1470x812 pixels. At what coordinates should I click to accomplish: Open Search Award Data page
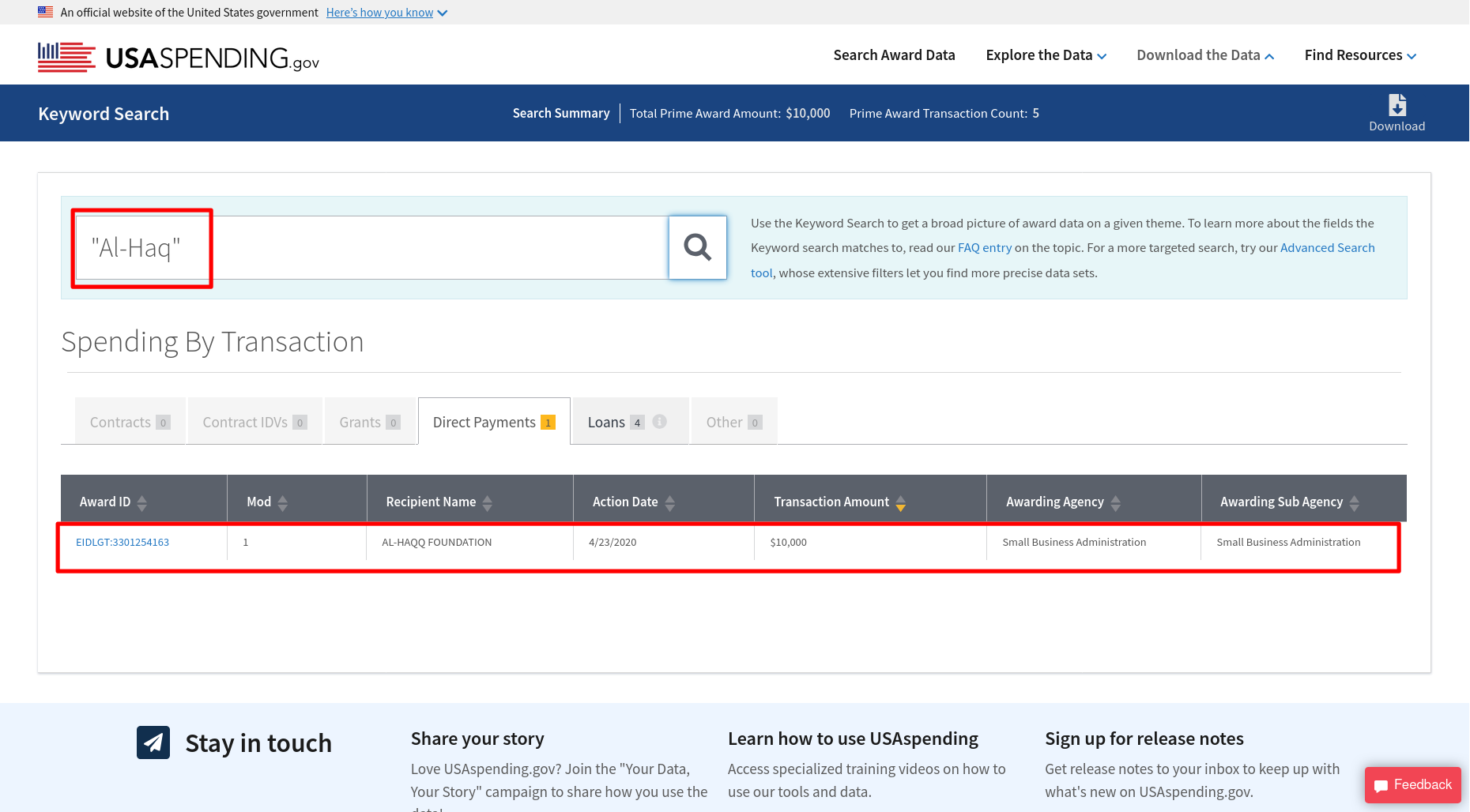894,55
